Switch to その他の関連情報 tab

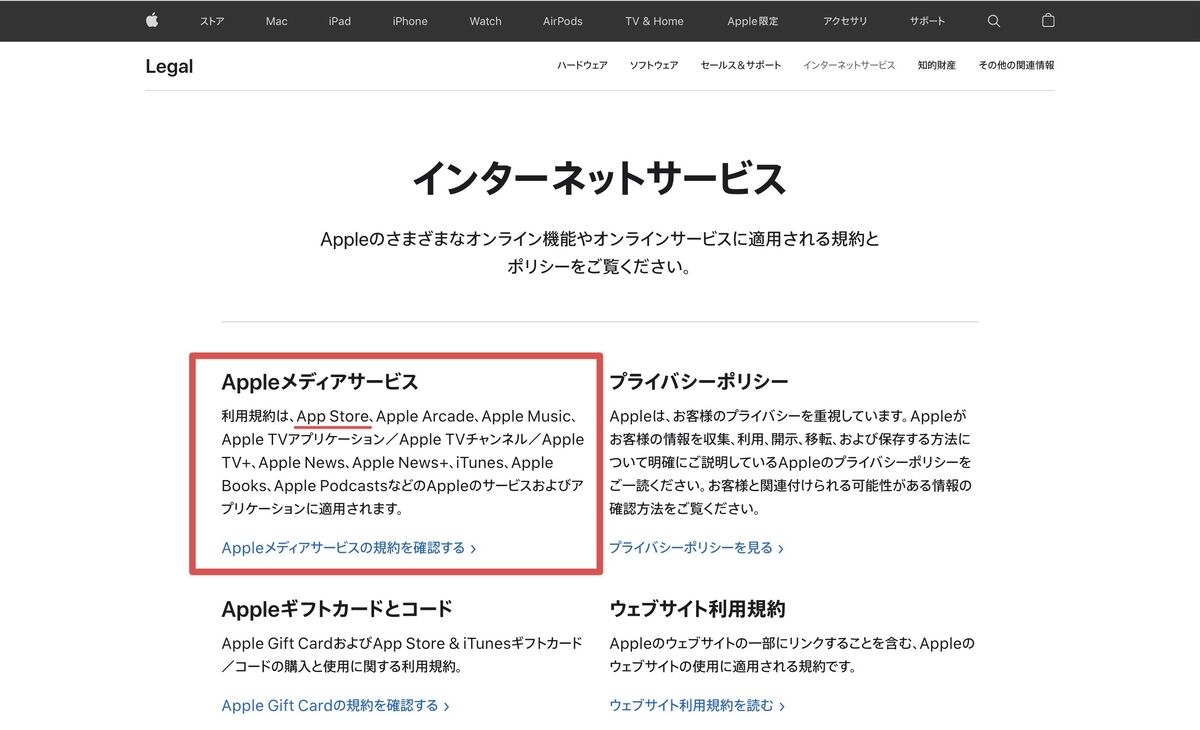[1016, 65]
